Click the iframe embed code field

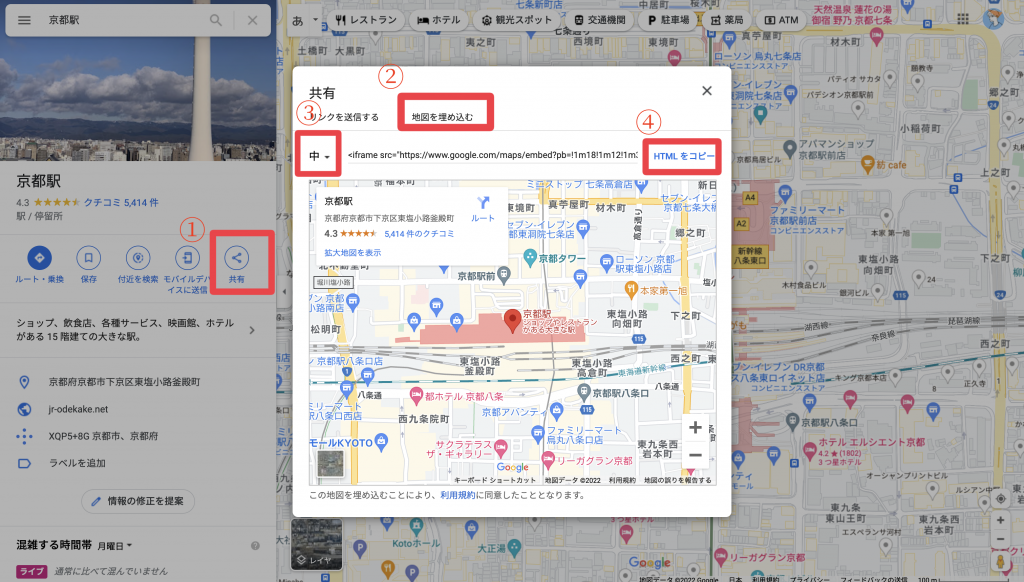click(492, 156)
